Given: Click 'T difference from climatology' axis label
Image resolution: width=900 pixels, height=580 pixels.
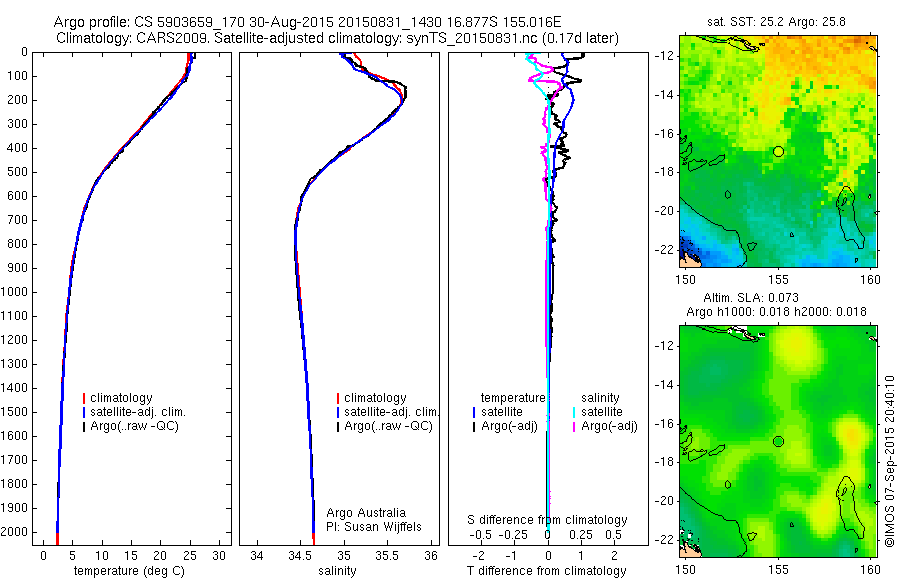Looking at the screenshot, I should [x=546, y=571].
